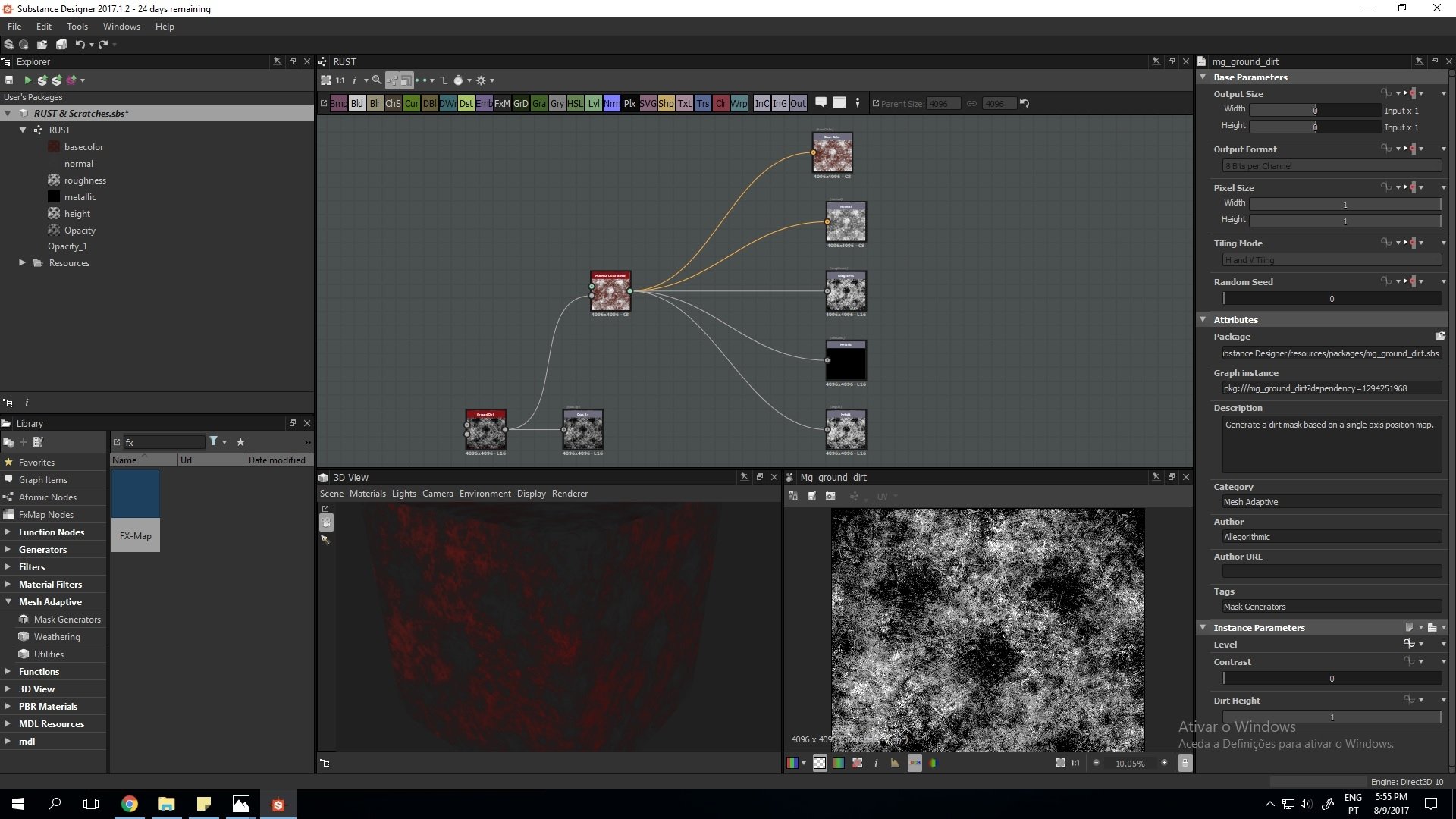Toggle the favorites star filter in Library
1456x819 pixels.
pyautogui.click(x=240, y=442)
